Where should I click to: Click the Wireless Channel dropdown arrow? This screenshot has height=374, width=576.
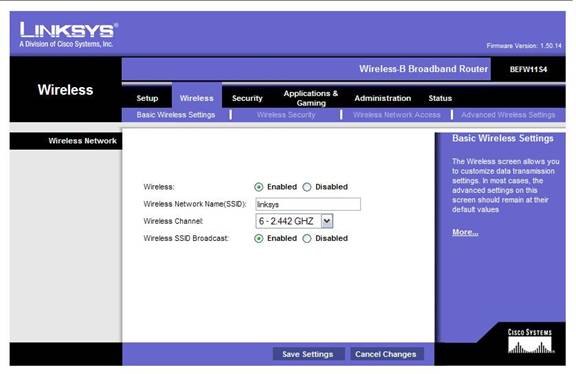pyautogui.click(x=327, y=221)
